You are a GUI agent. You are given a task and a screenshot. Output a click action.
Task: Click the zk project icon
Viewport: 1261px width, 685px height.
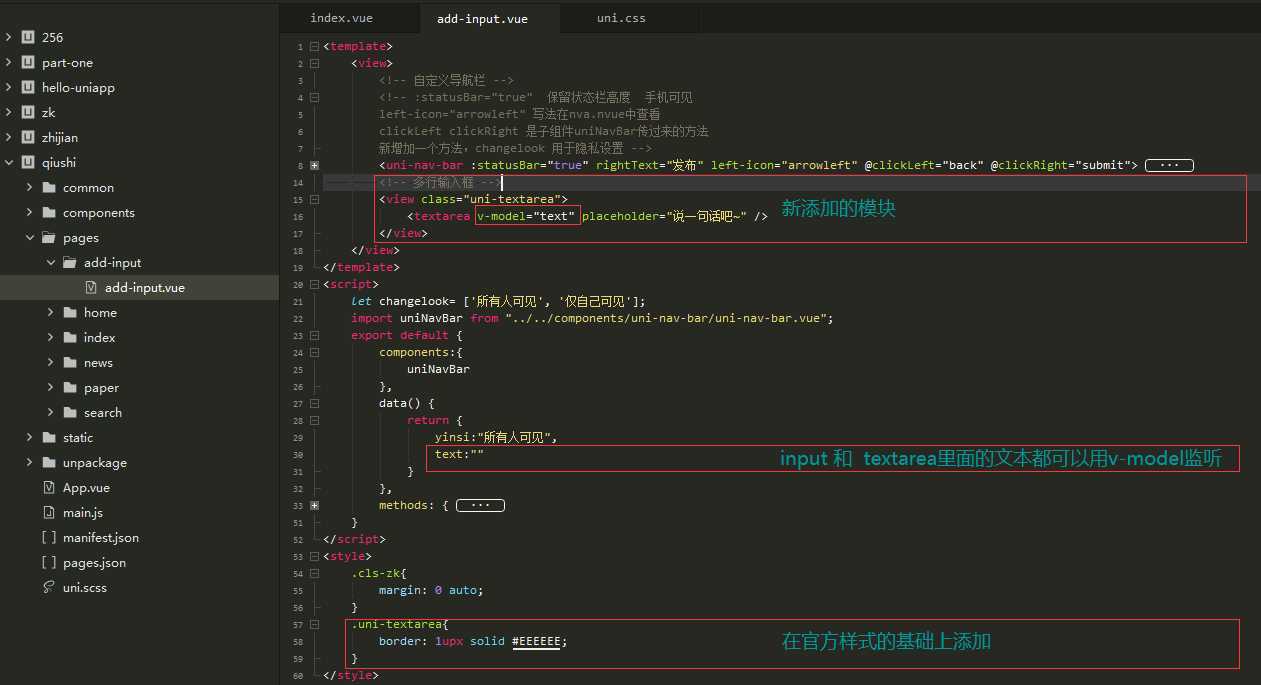click(x=29, y=112)
